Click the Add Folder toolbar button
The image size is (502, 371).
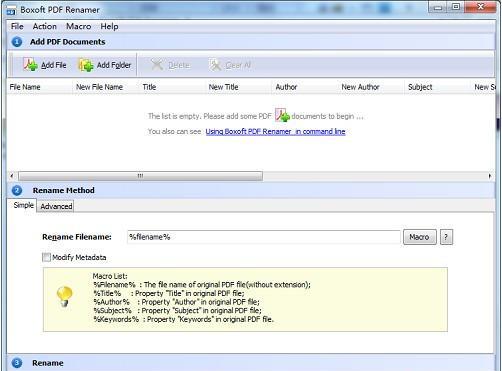pos(105,65)
